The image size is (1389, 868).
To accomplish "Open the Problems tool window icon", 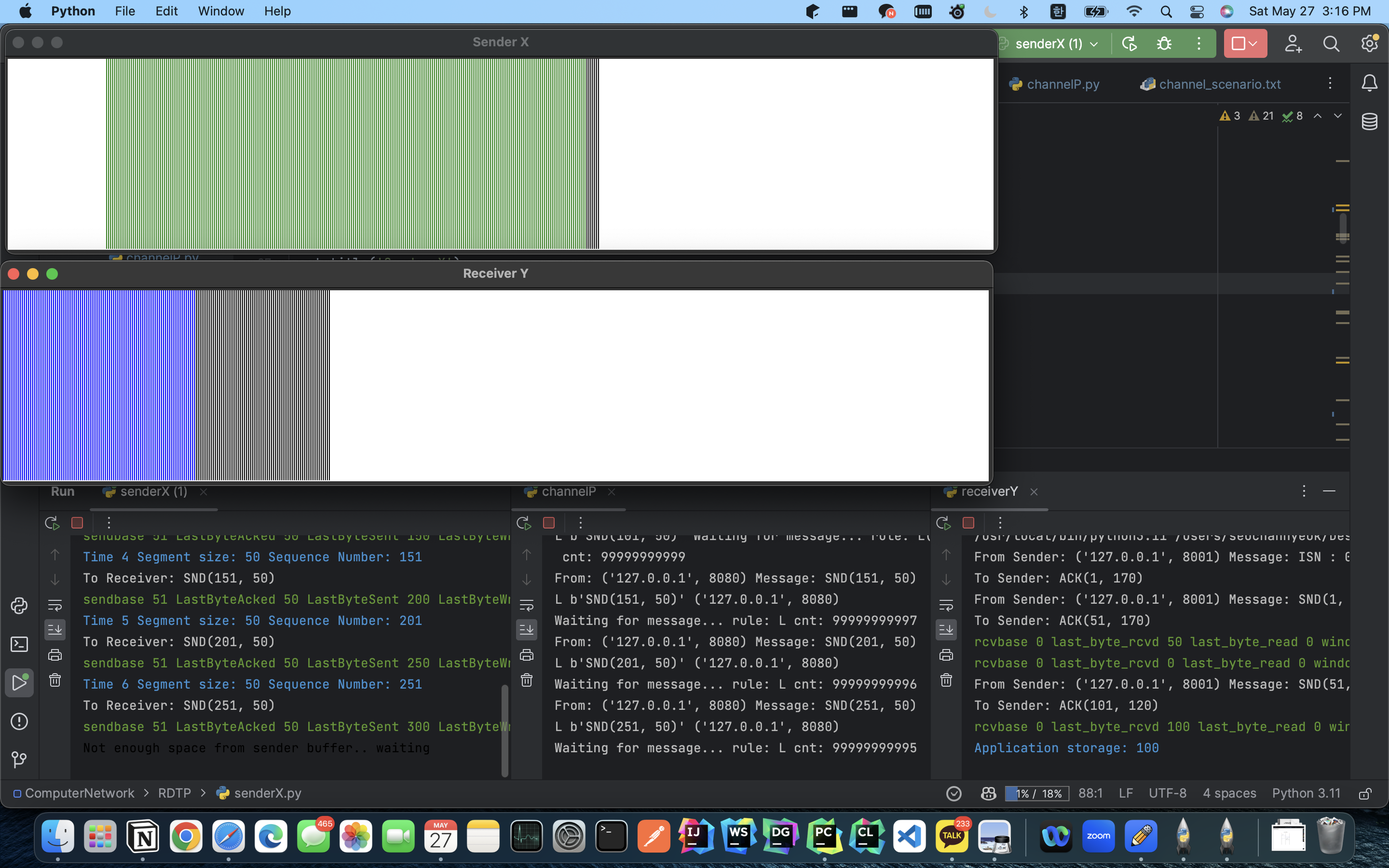I will tap(19, 721).
